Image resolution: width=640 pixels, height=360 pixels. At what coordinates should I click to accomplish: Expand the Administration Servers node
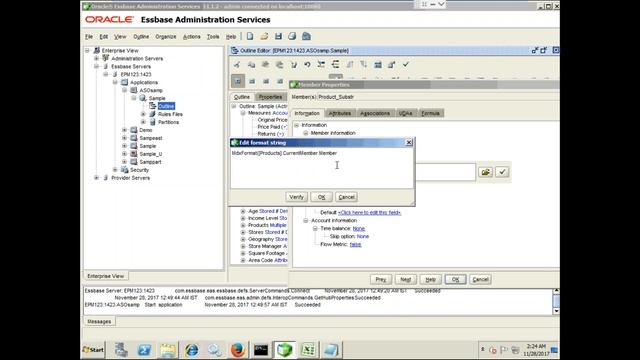click(96, 58)
